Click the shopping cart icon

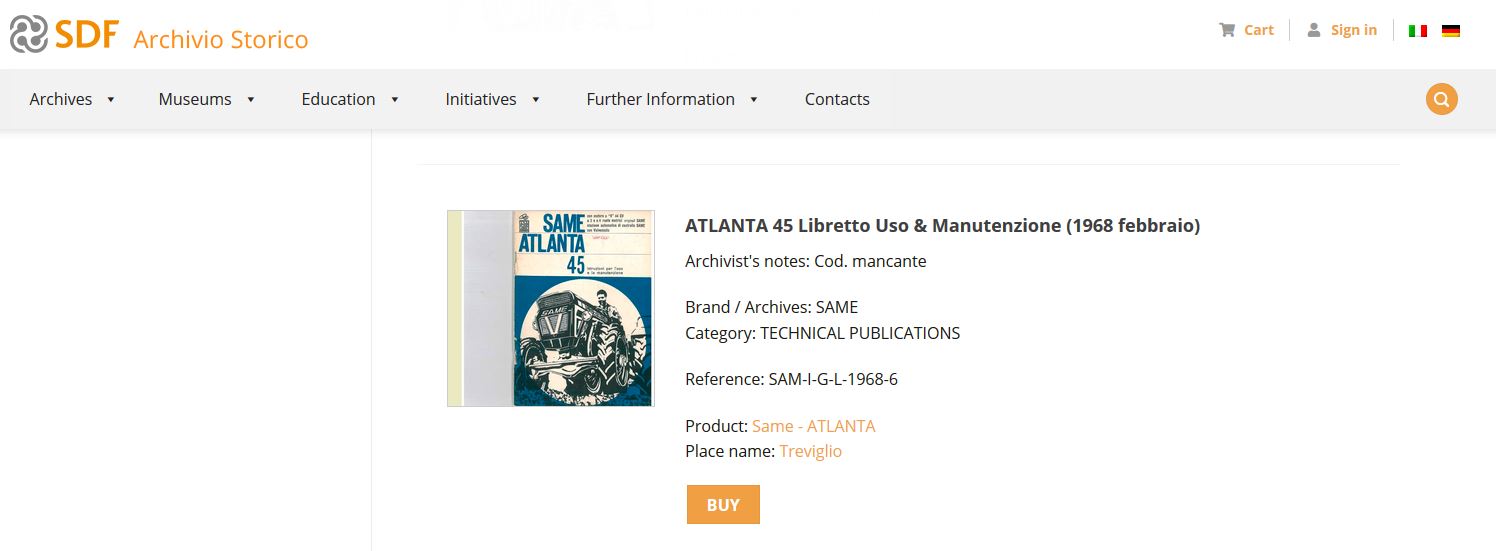pyautogui.click(x=1227, y=30)
